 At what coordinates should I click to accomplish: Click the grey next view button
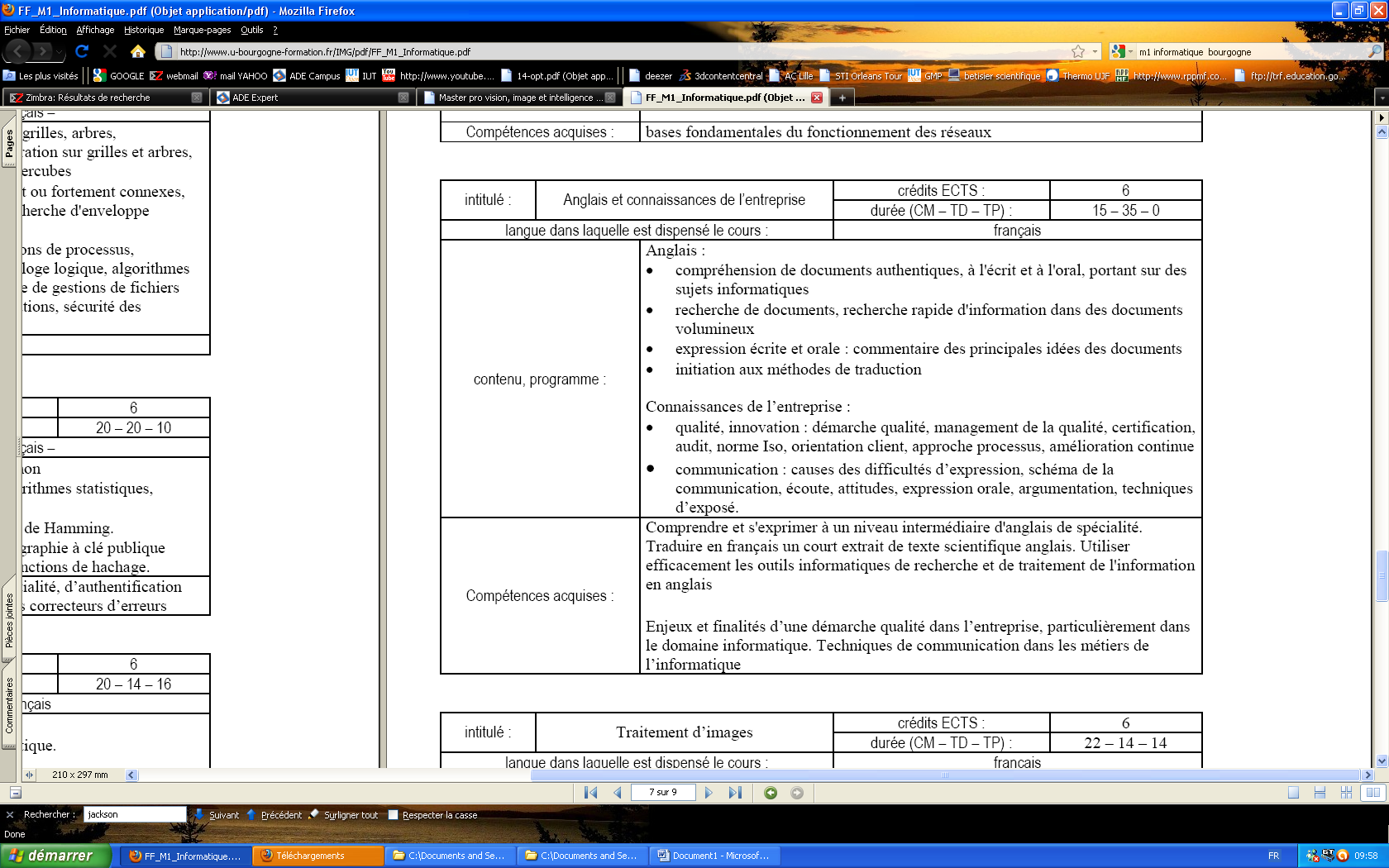797,792
